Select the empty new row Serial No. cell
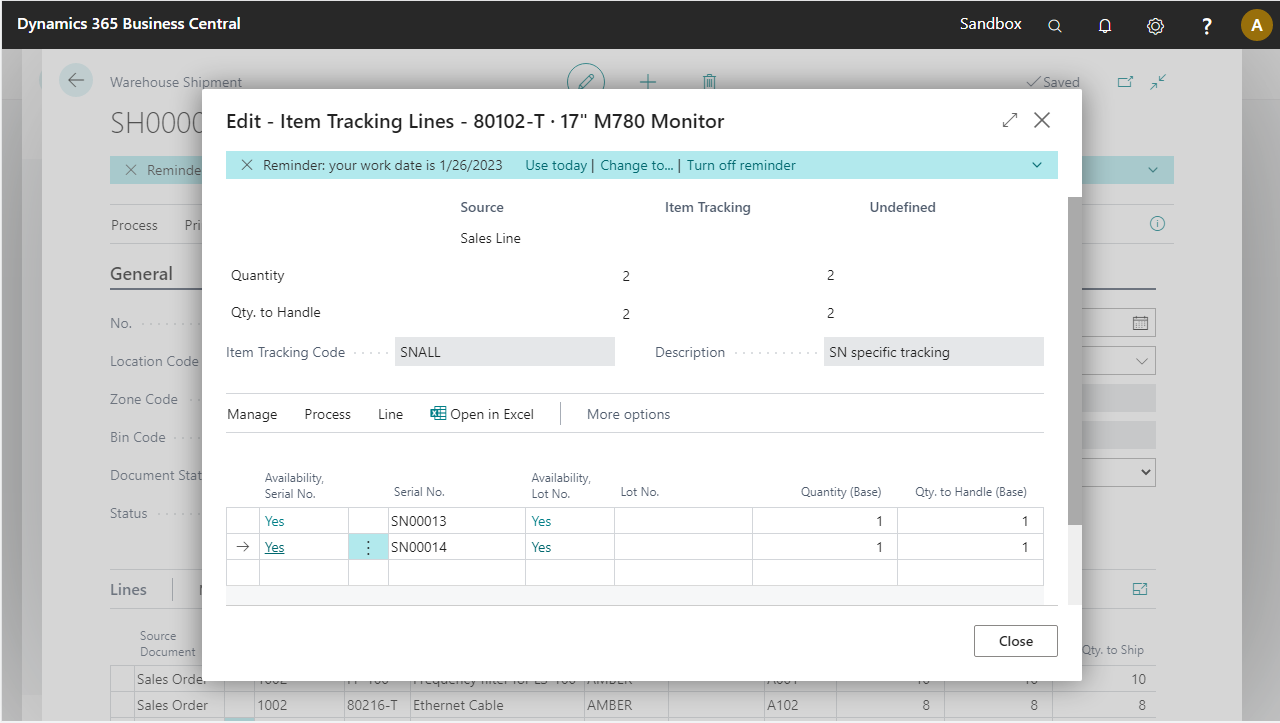This screenshot has width=1280, height=723. point(457,573)
